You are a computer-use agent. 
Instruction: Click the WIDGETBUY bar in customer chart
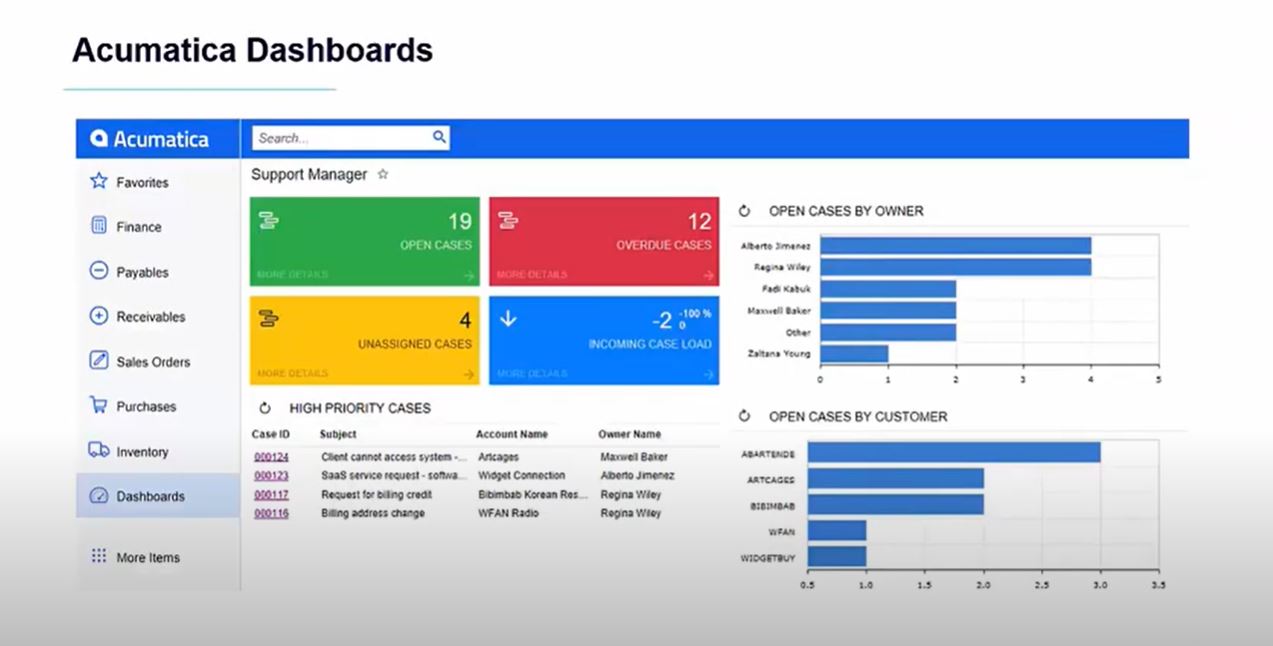click(x=837, y=556)
